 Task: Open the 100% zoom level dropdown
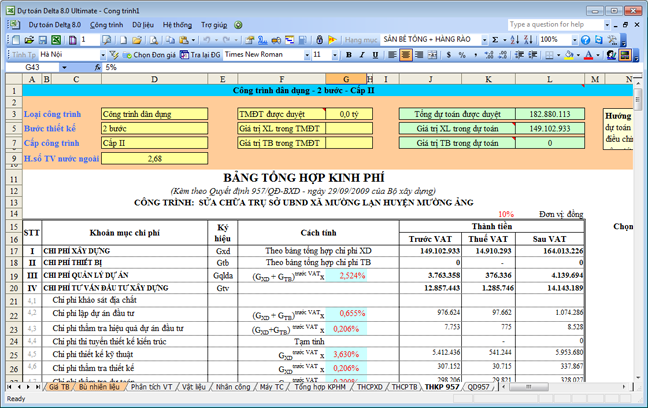pos(574,39)
